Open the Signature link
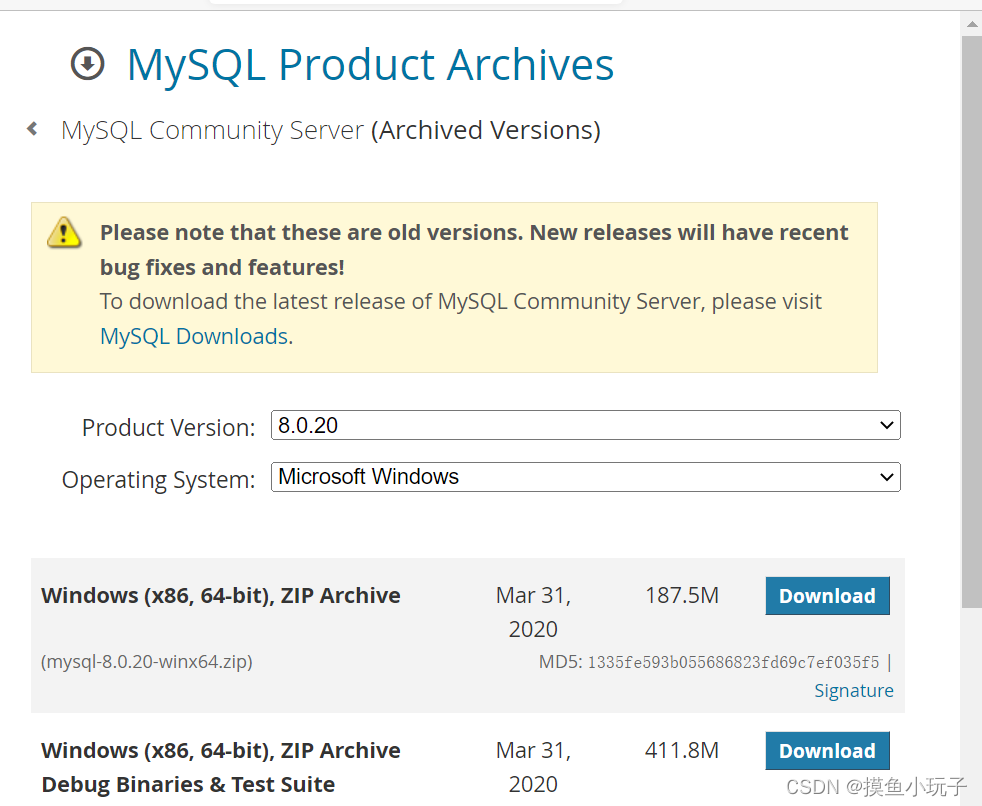This screenshot has width=982, height=806. click(x=853, y=690)
